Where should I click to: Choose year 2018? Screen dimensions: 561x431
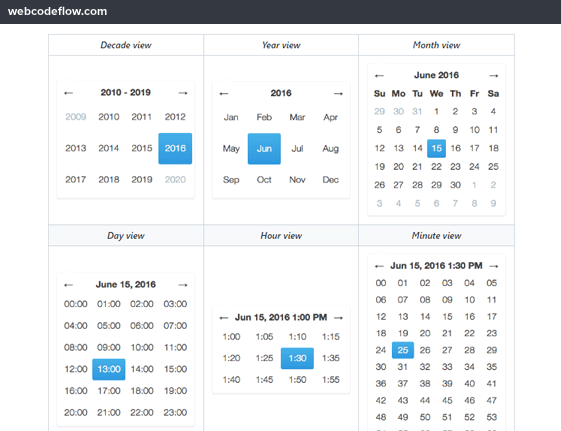pos(109,180)
